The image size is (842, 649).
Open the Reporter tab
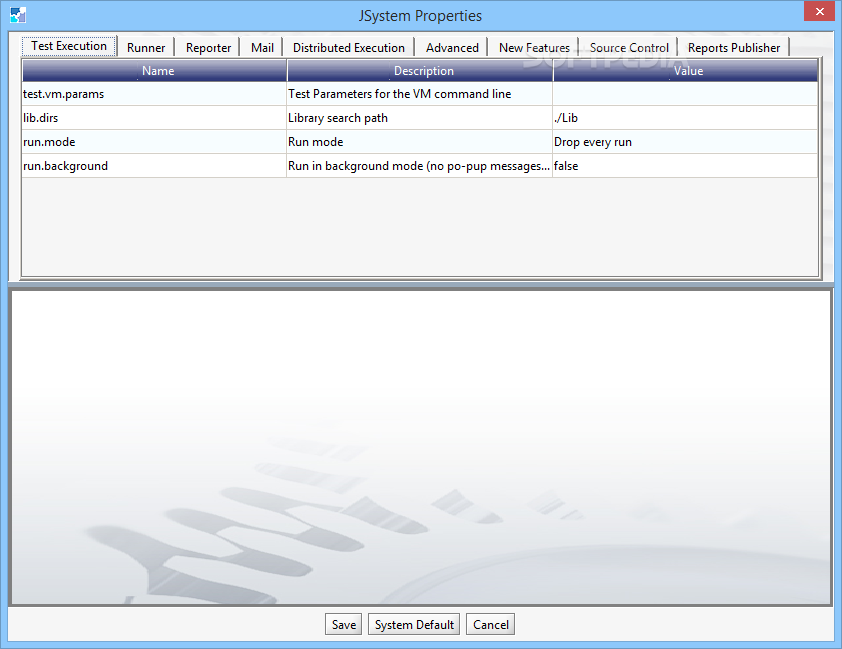pyautogui.click(x=208, y=48)
